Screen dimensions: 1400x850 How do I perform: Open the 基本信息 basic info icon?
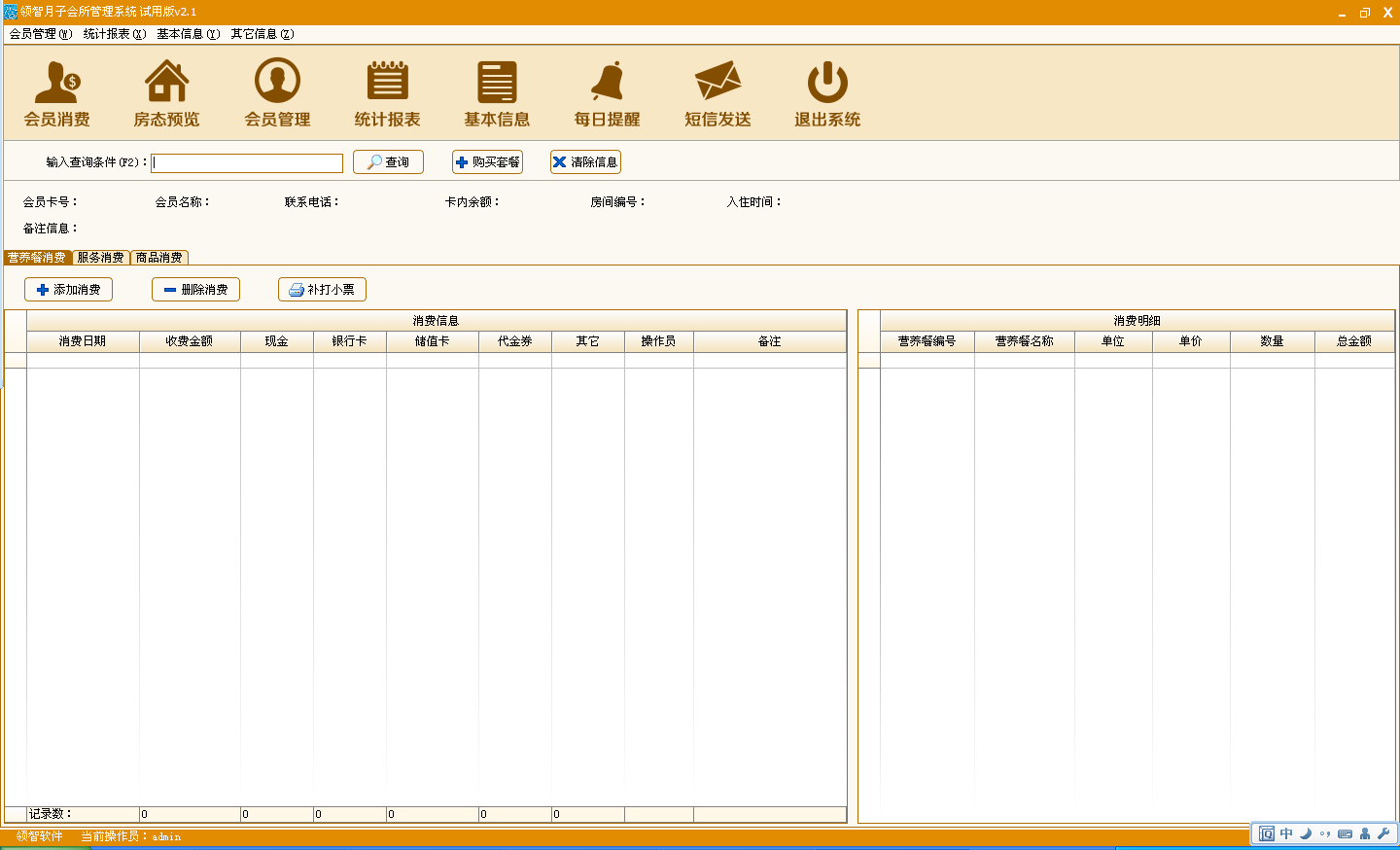[x=497, y=93]
